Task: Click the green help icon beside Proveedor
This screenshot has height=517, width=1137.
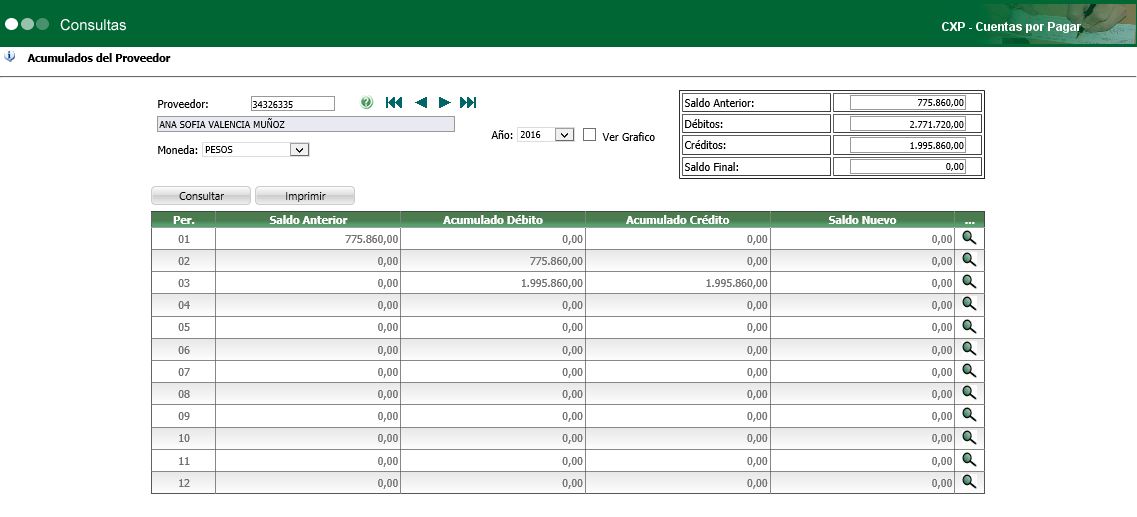Action: coord(366,103)
